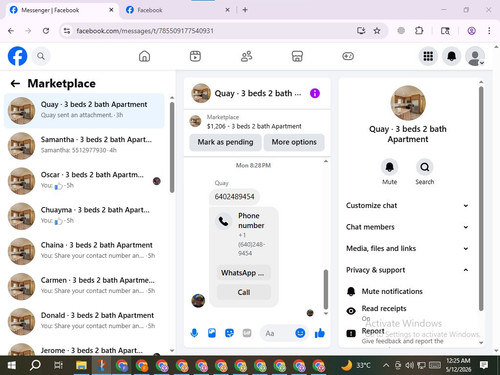Screen dimensions: 500x375
Task: Click the chat messages scrollbar
Action: 326,289
